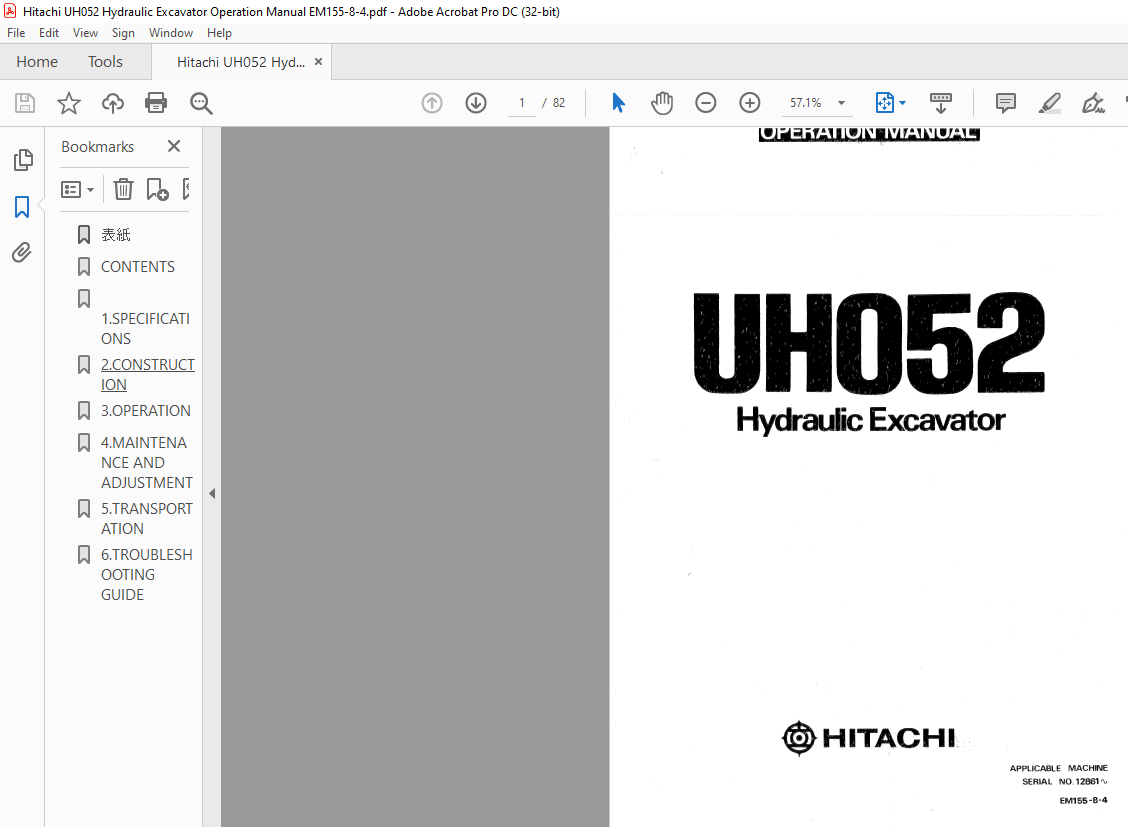
Task: Open the Page Thumbnails panel
Action: [x=22, y=160]
